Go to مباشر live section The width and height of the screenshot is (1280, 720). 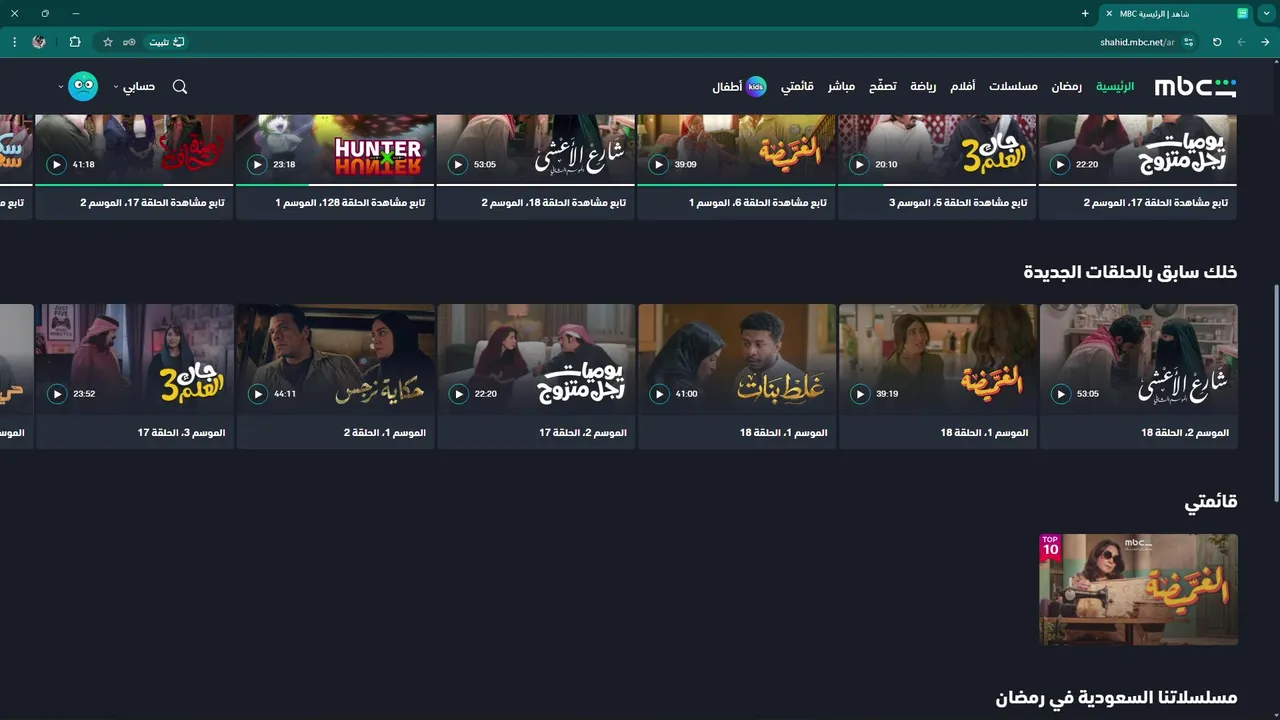coord(841,87)
